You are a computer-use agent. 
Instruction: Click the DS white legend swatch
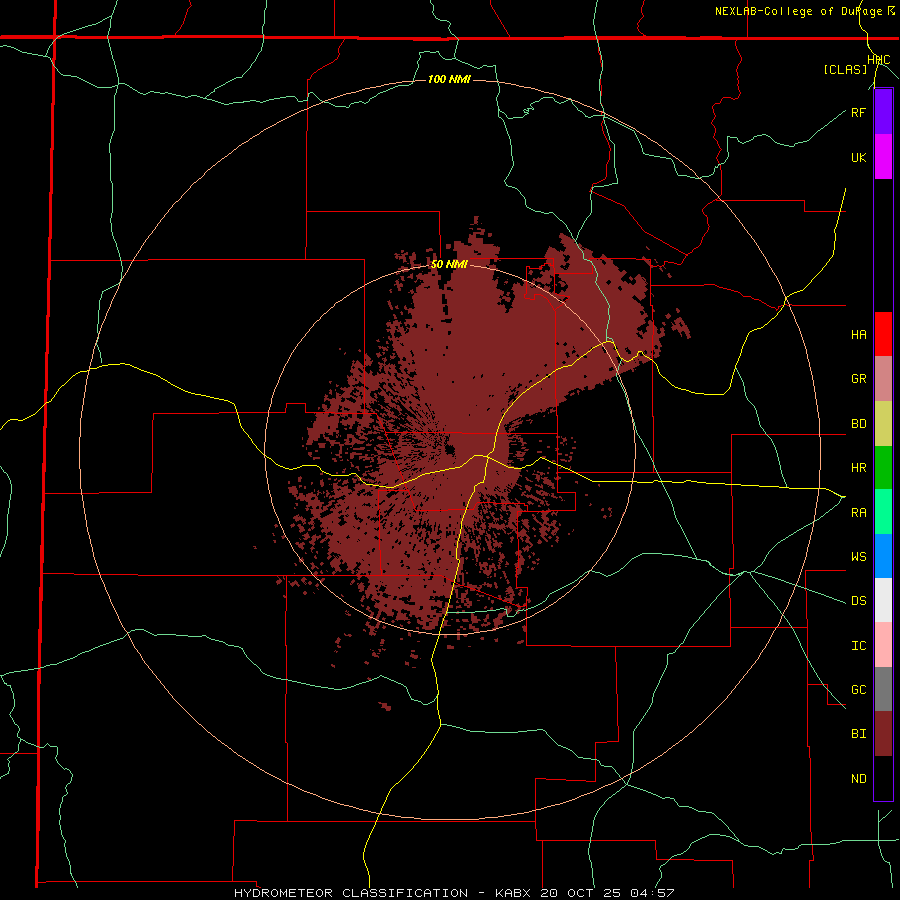883,600
